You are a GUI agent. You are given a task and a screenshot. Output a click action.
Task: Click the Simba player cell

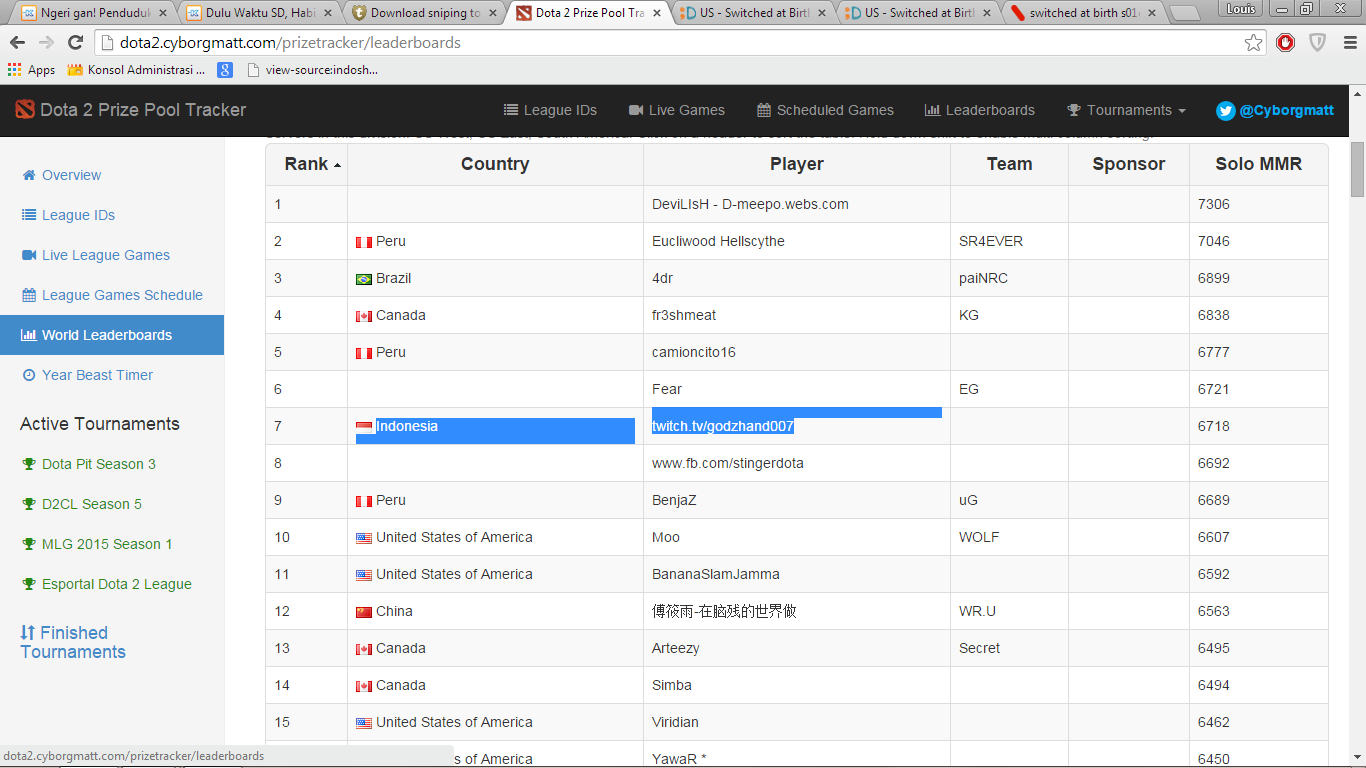pyautogui.click(x=797, y=685)
